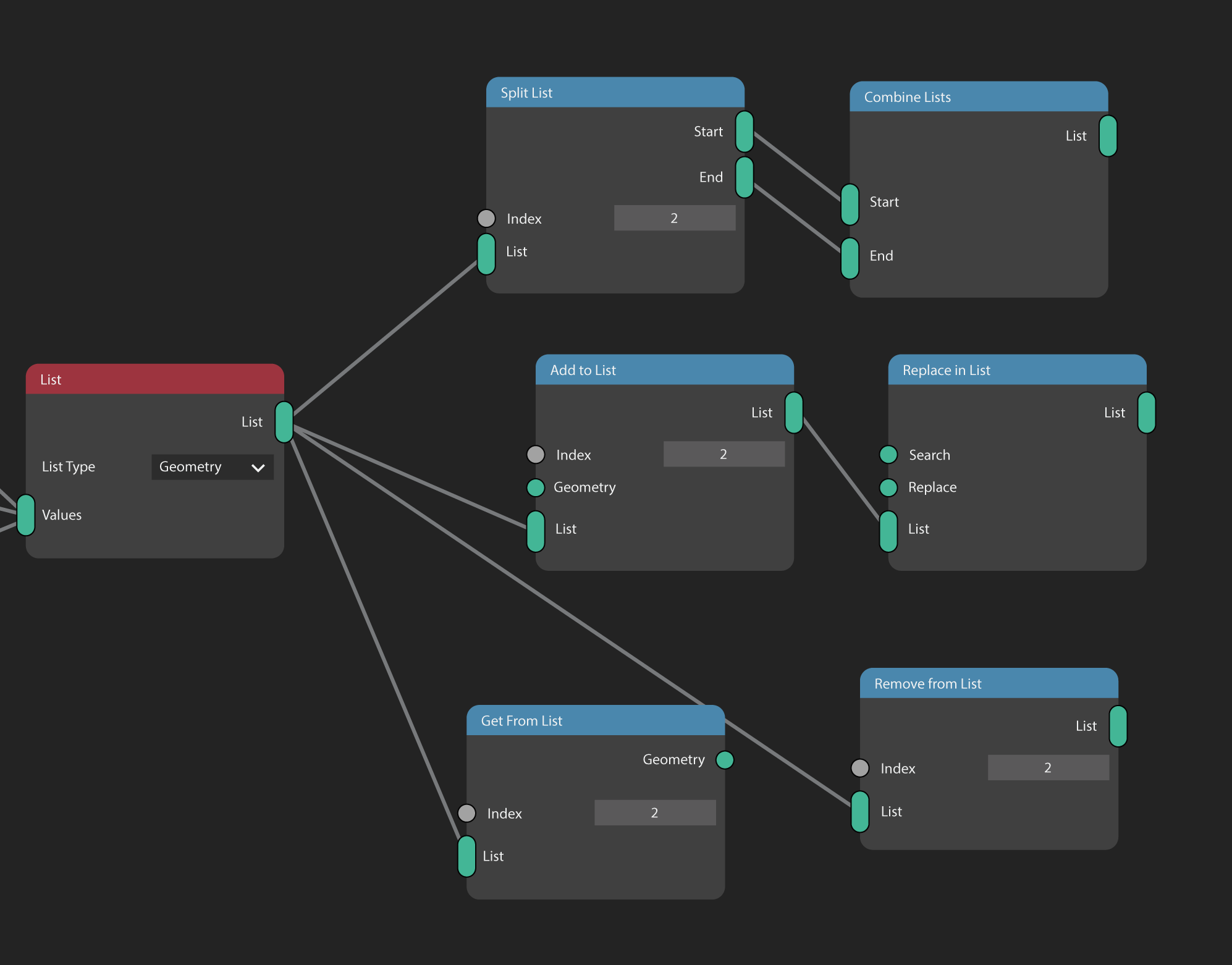Select the Remove from List node header
Viewport: 1232px width, 965px height.
pyautogui.click(x=989, y=683)
